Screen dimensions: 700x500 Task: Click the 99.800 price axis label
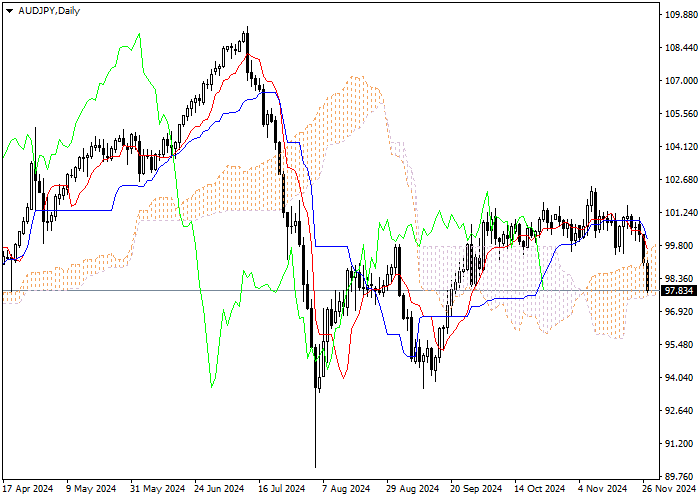(679, 246)
